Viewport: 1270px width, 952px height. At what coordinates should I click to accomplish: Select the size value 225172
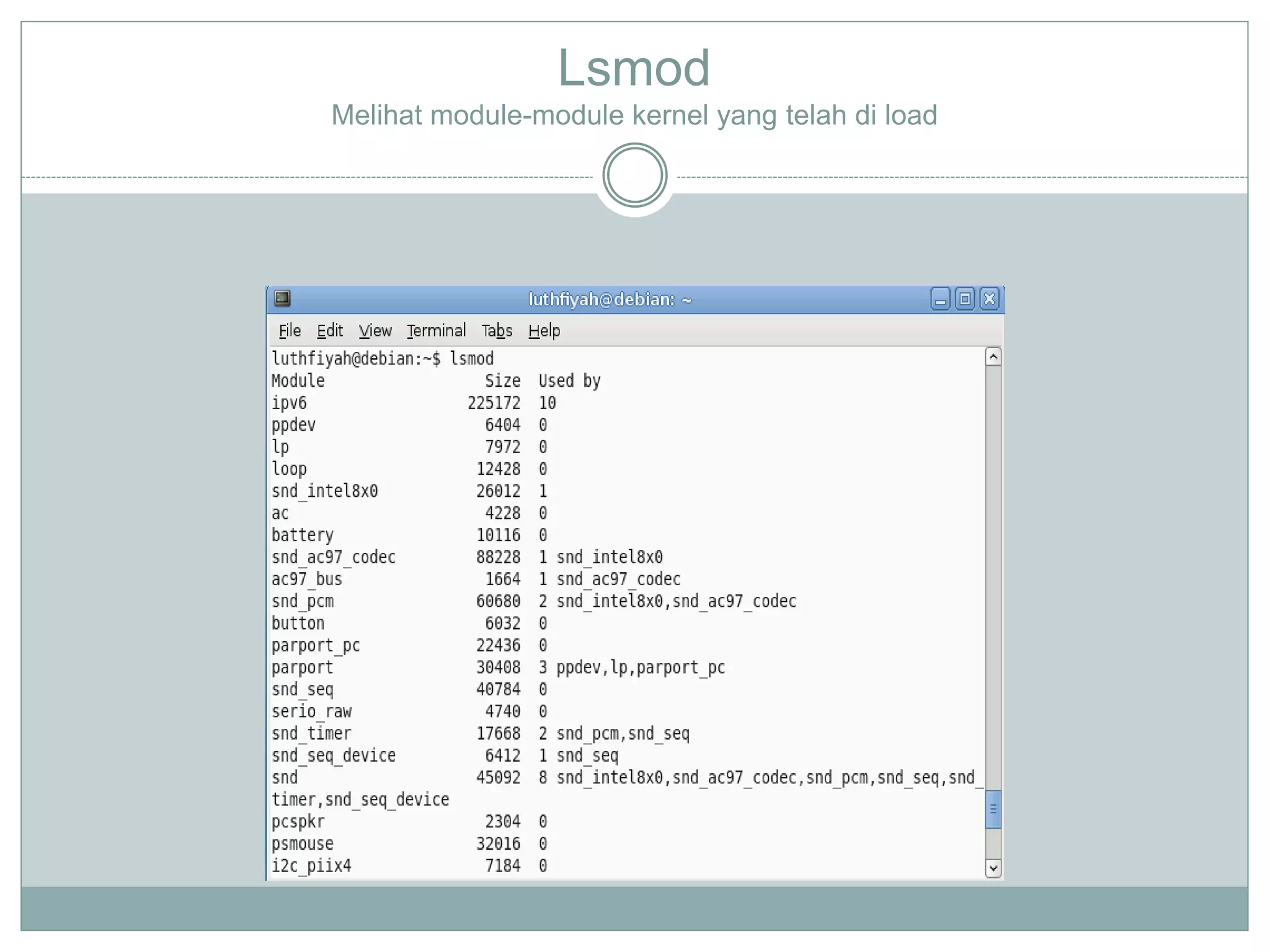[x=494, y=403]
